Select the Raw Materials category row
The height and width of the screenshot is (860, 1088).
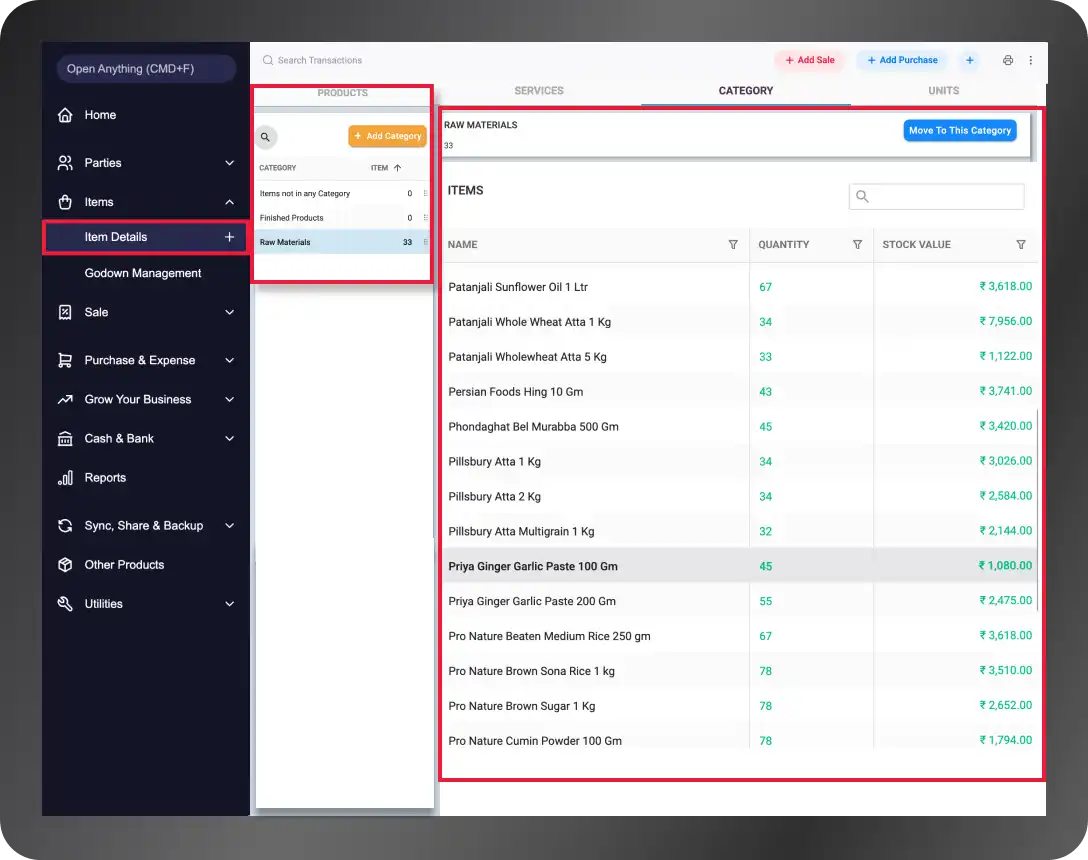click(342, 242)
